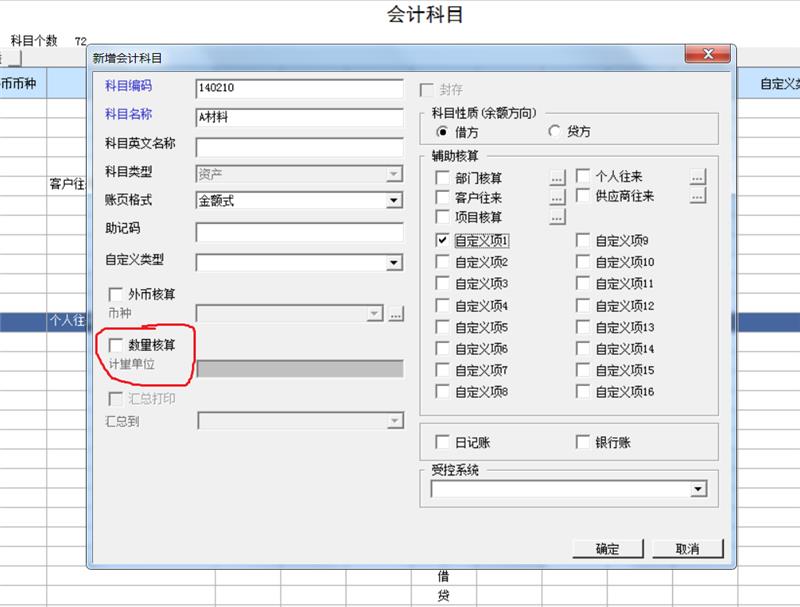Viewport: 800px width, 607px height.
Task: Check the 日记账 option
Action: (443, 442)
